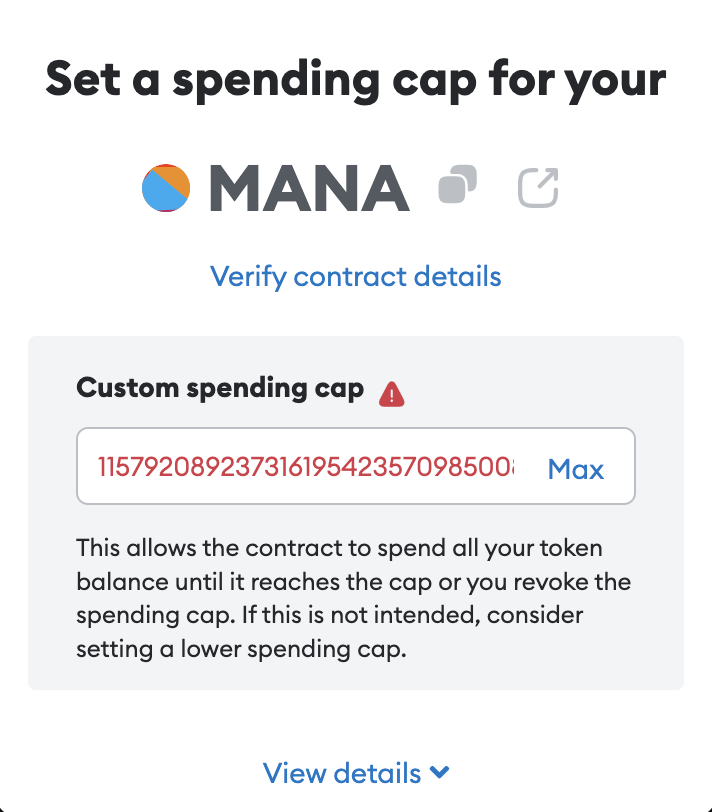Click the View details text link
712x812 pixels.
tap(341, 773)
